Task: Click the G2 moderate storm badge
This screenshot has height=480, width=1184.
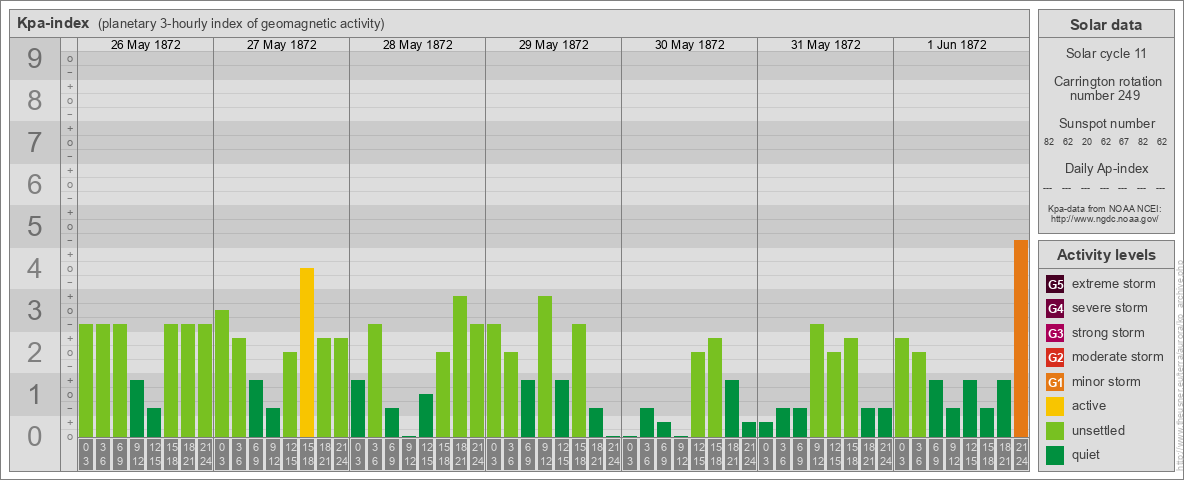Action: (x=1055, y=358)
